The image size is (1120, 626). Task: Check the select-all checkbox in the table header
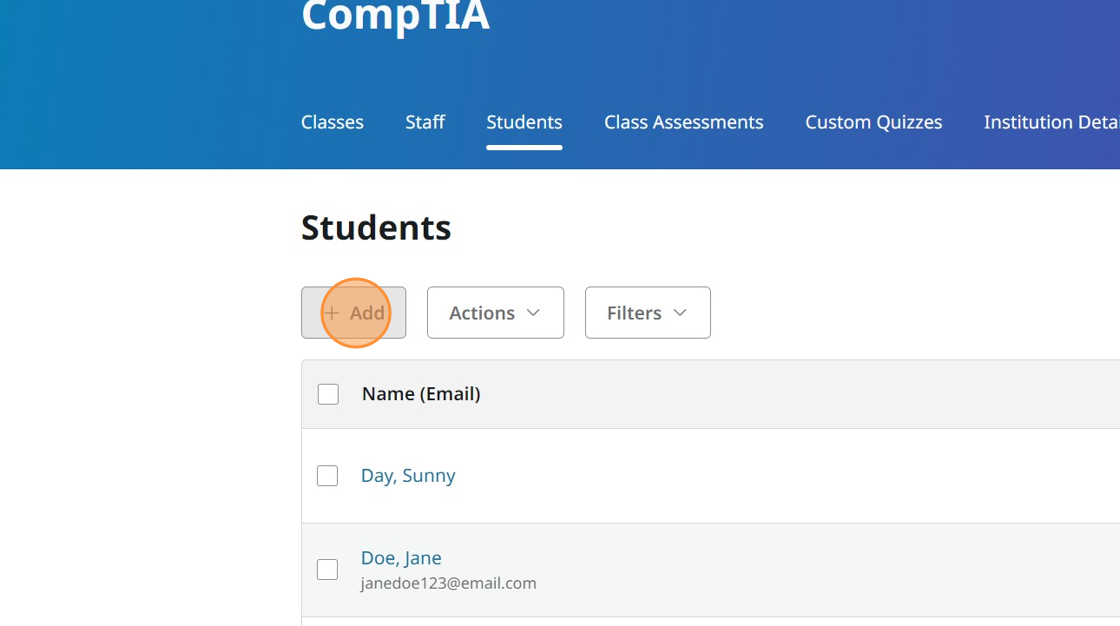pyautogui.click(x=328, y=394)
